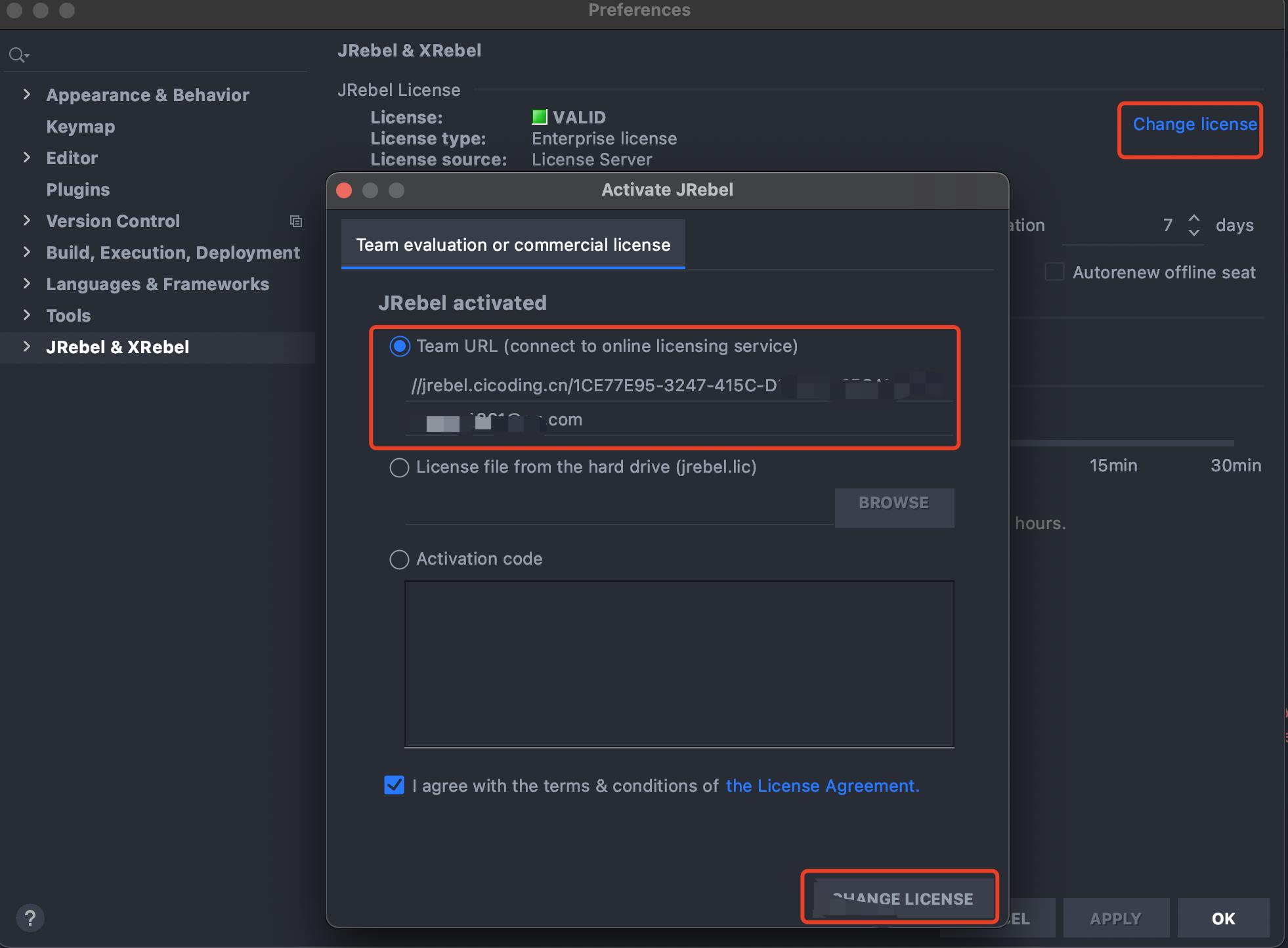Viewport: 1288px width, 948px height.
Task: Click the CHANGE LICENSE button
Action: point(904,899)
